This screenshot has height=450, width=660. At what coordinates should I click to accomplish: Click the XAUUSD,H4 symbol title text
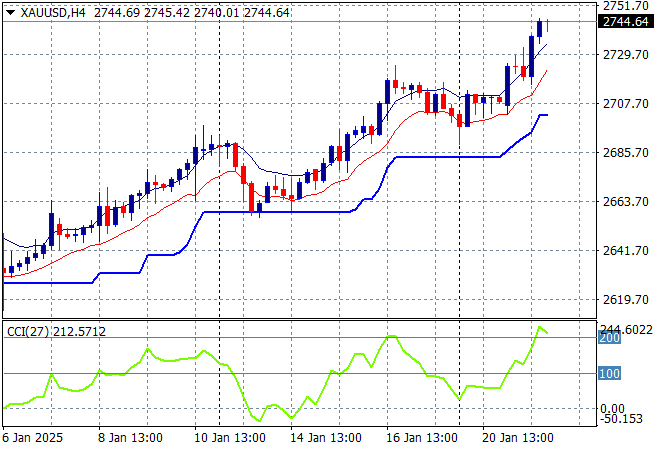click(53, 13)
